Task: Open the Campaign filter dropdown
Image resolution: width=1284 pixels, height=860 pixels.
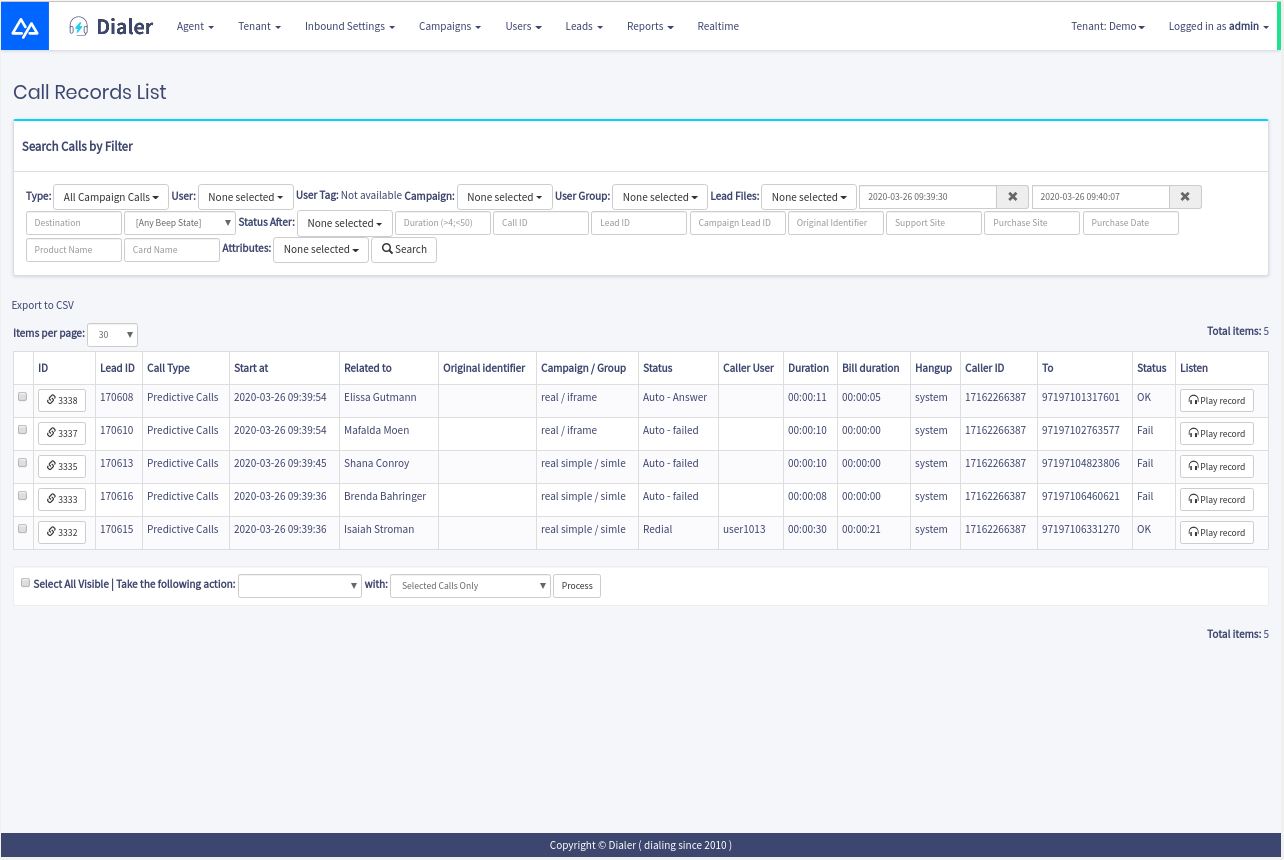Action: click(504, 197)
